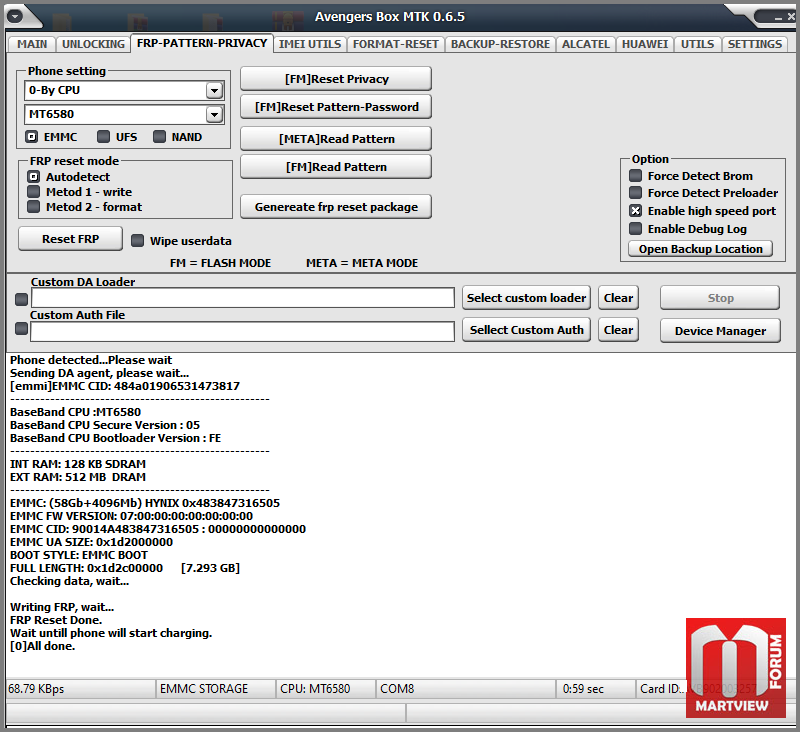The height and width of the screenshot is (732, 800).
Task: Click Sellect Custom Auth button
Action: [526, 330]
